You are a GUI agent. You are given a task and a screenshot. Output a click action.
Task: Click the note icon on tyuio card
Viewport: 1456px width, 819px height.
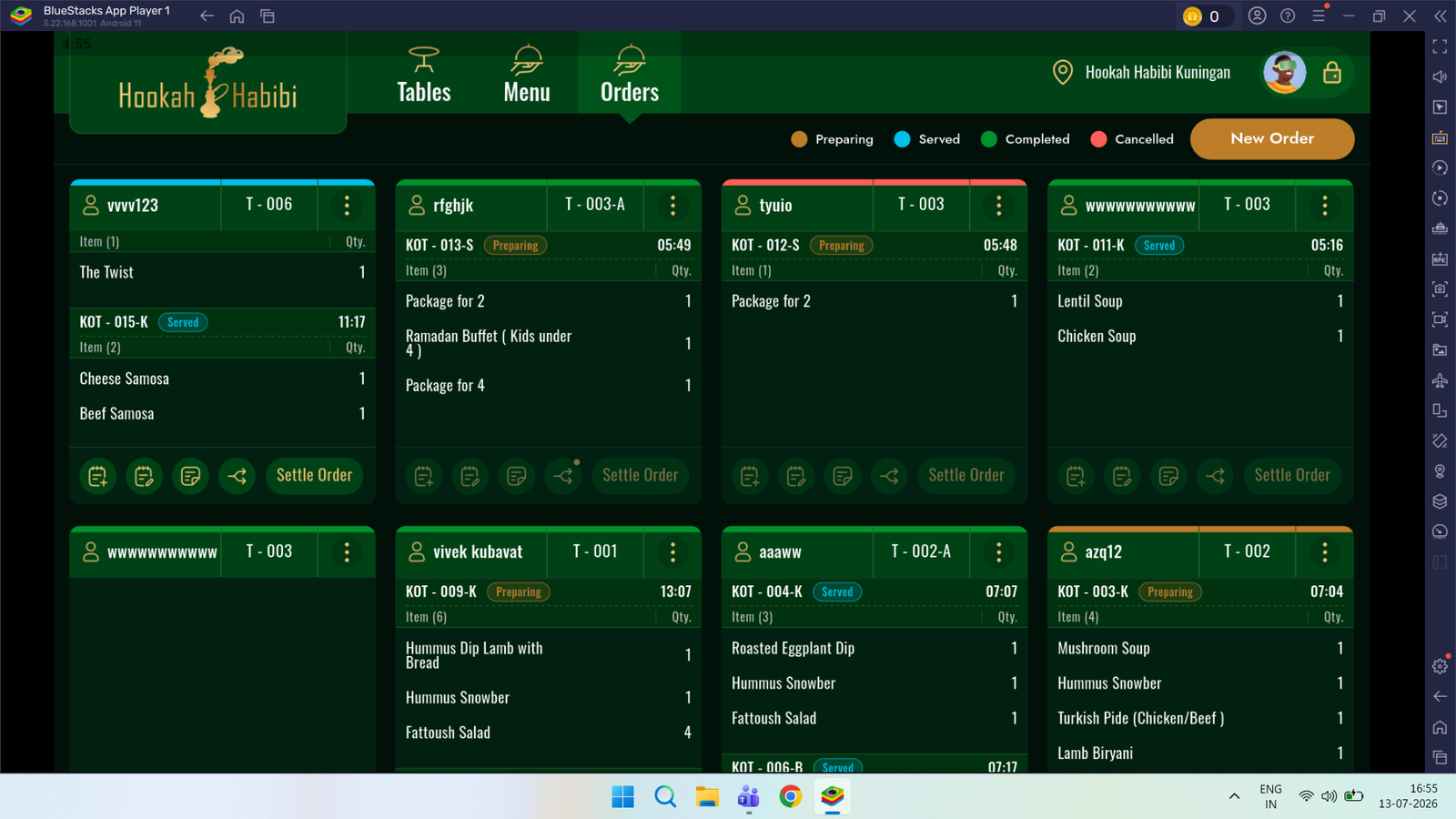point(843,476)
